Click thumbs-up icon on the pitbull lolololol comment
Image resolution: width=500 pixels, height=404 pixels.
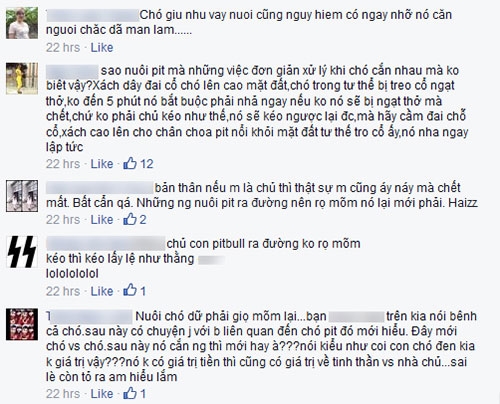[x=130, y=291]
